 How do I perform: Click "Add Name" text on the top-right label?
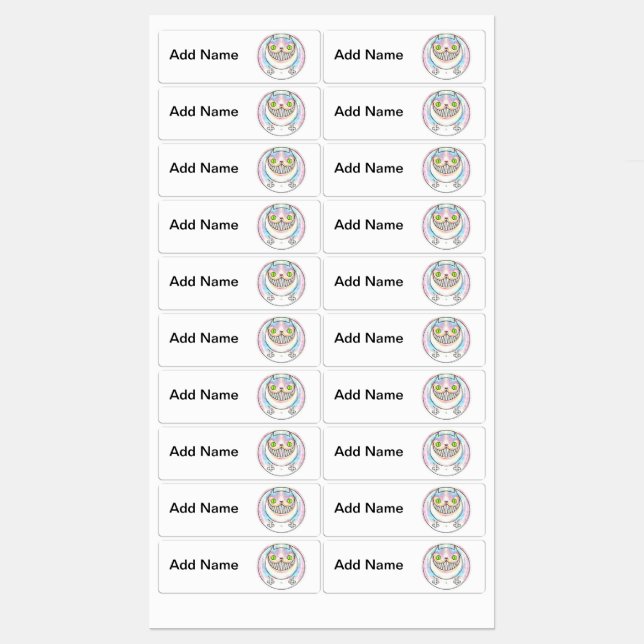(369, 55)
